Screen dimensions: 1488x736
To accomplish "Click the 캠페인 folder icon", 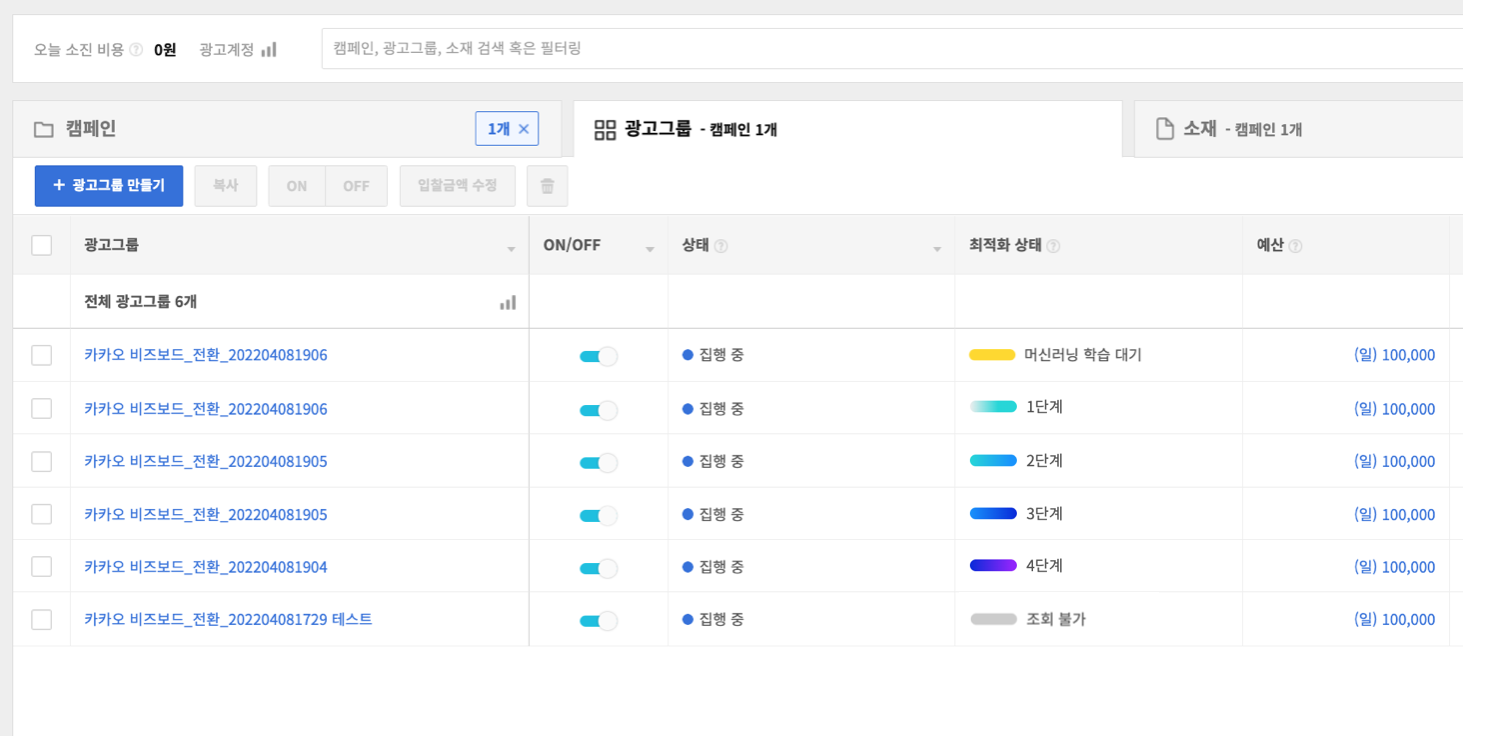I will (43, 129).
